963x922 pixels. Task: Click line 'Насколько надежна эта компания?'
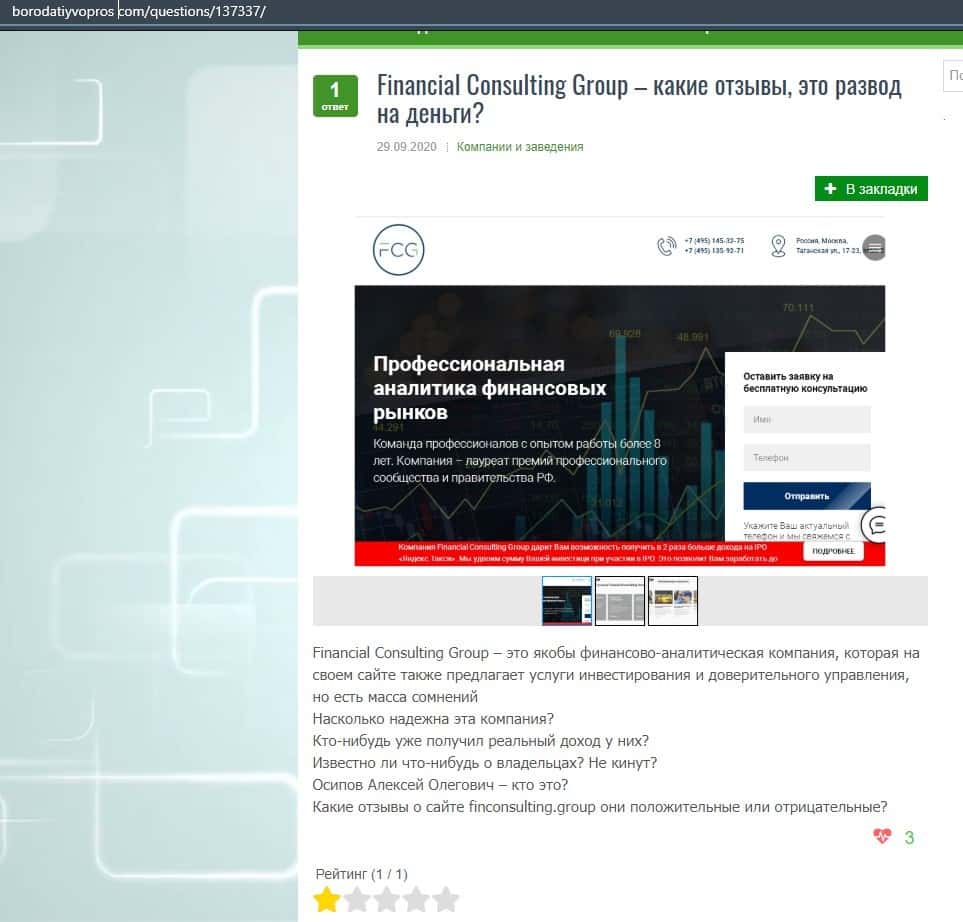click(433, 719)
